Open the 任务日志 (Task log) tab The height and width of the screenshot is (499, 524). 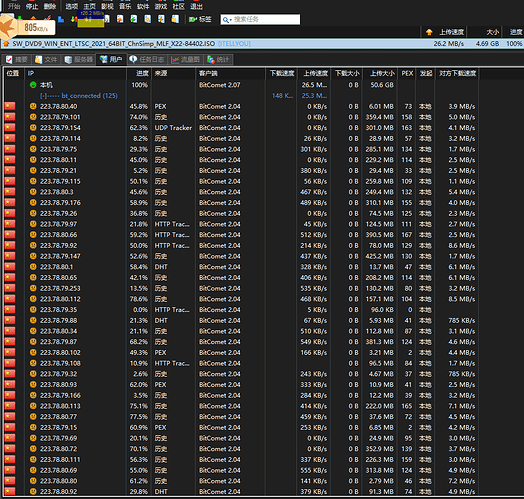[147, 59]
